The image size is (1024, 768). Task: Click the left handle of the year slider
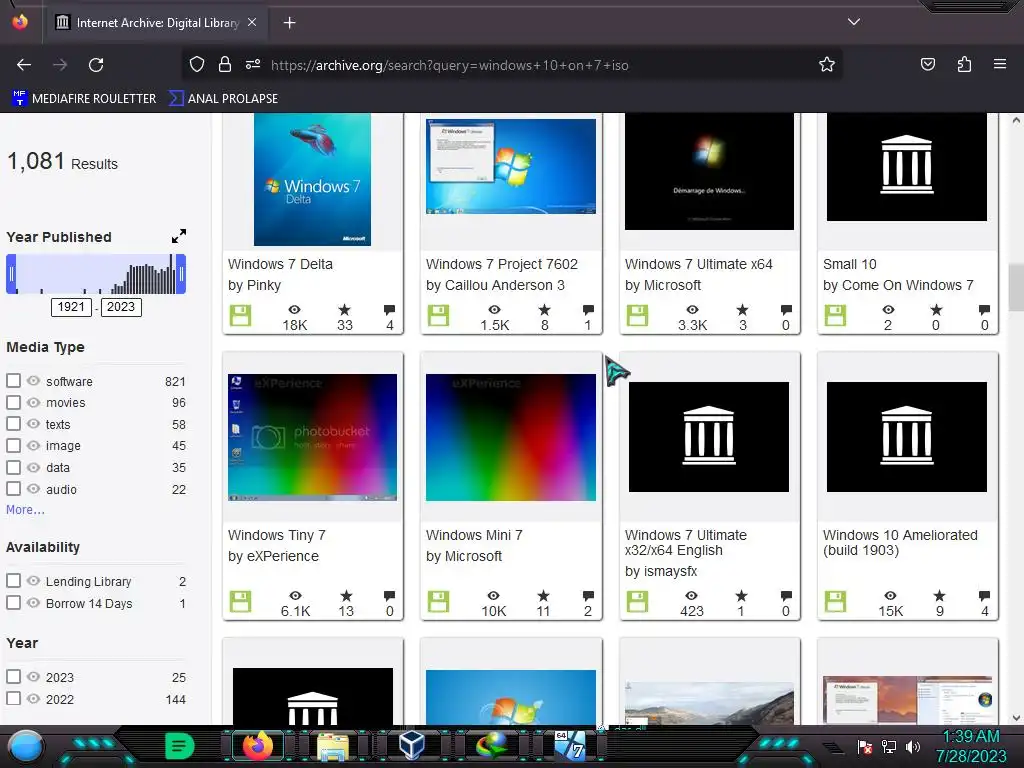(11, 274)
